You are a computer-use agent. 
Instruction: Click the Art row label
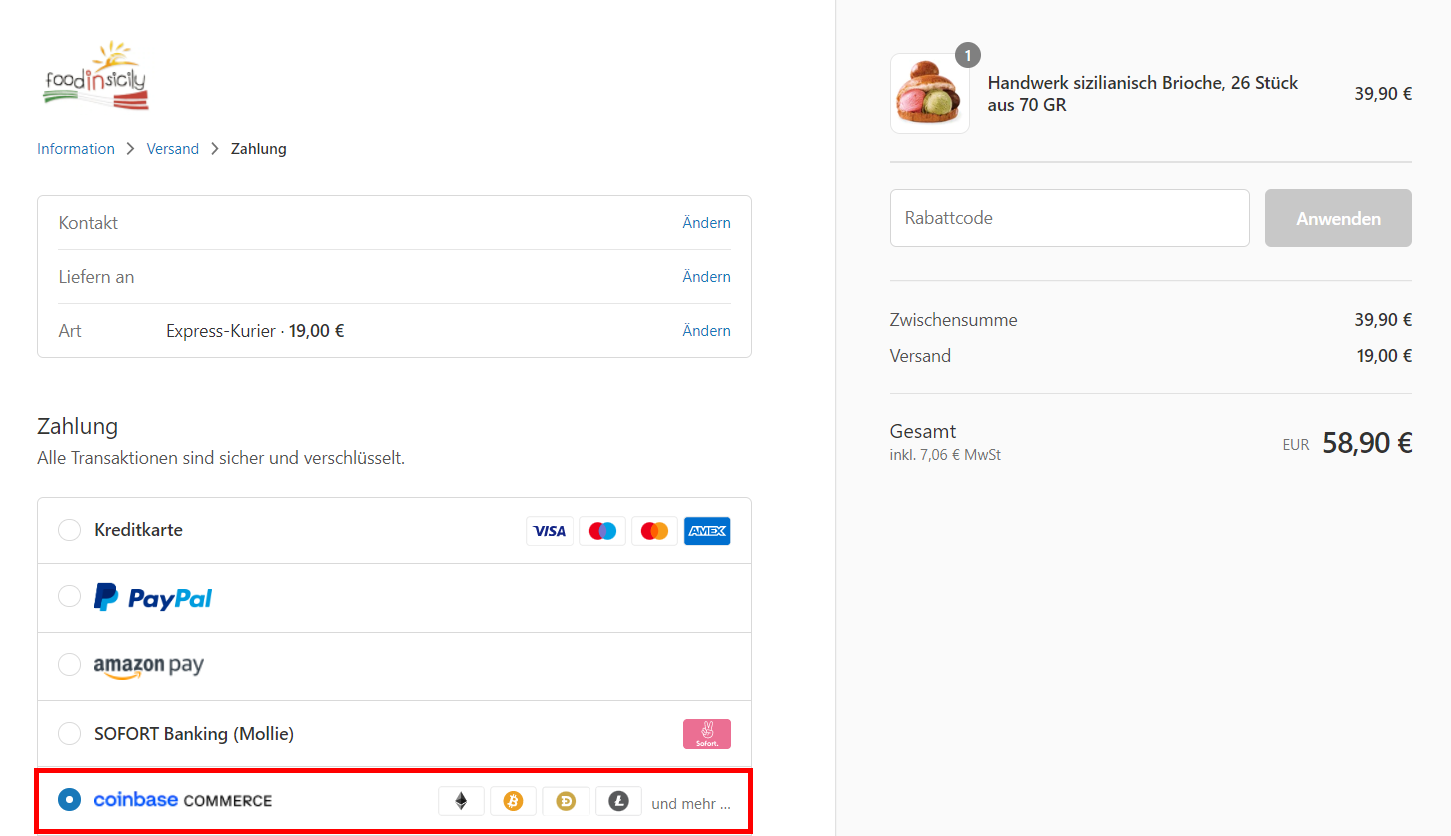pyautogui.click(x=70, y=331)
